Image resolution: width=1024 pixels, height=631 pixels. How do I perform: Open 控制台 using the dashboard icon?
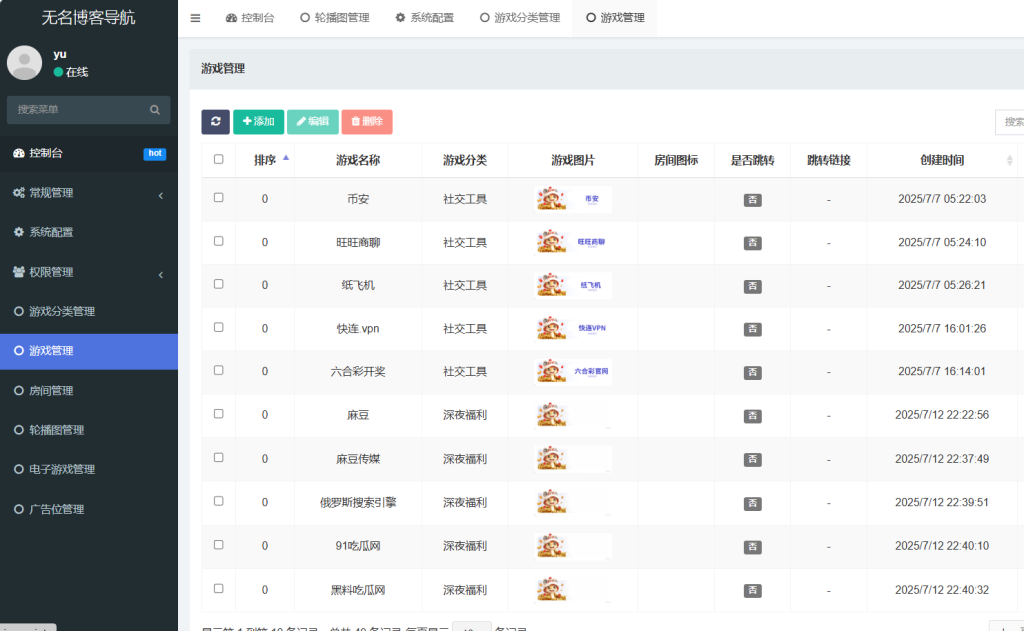(18, 153)
